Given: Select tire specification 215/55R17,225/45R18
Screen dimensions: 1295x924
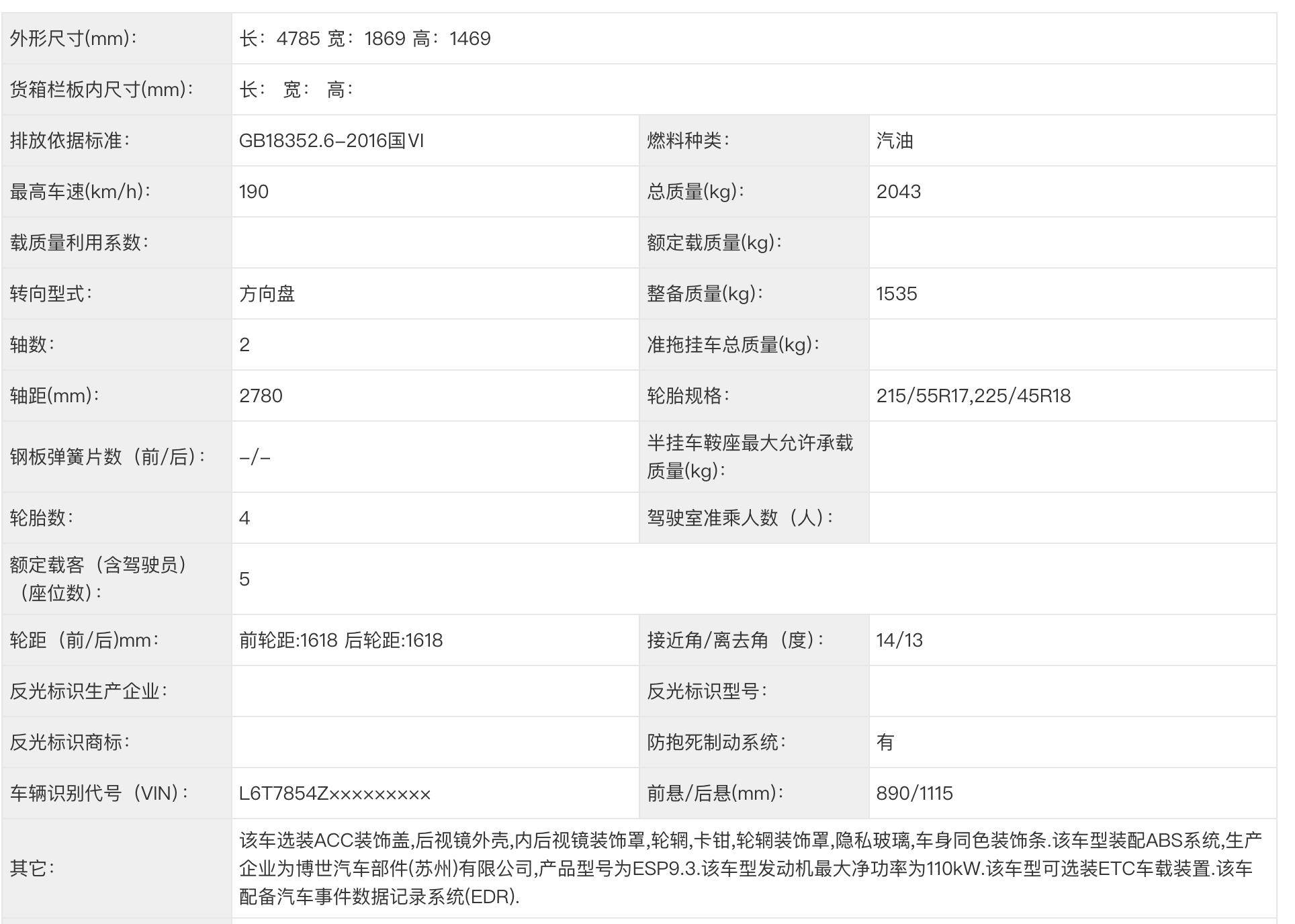Looking at the screenshot, I should 973,396.
